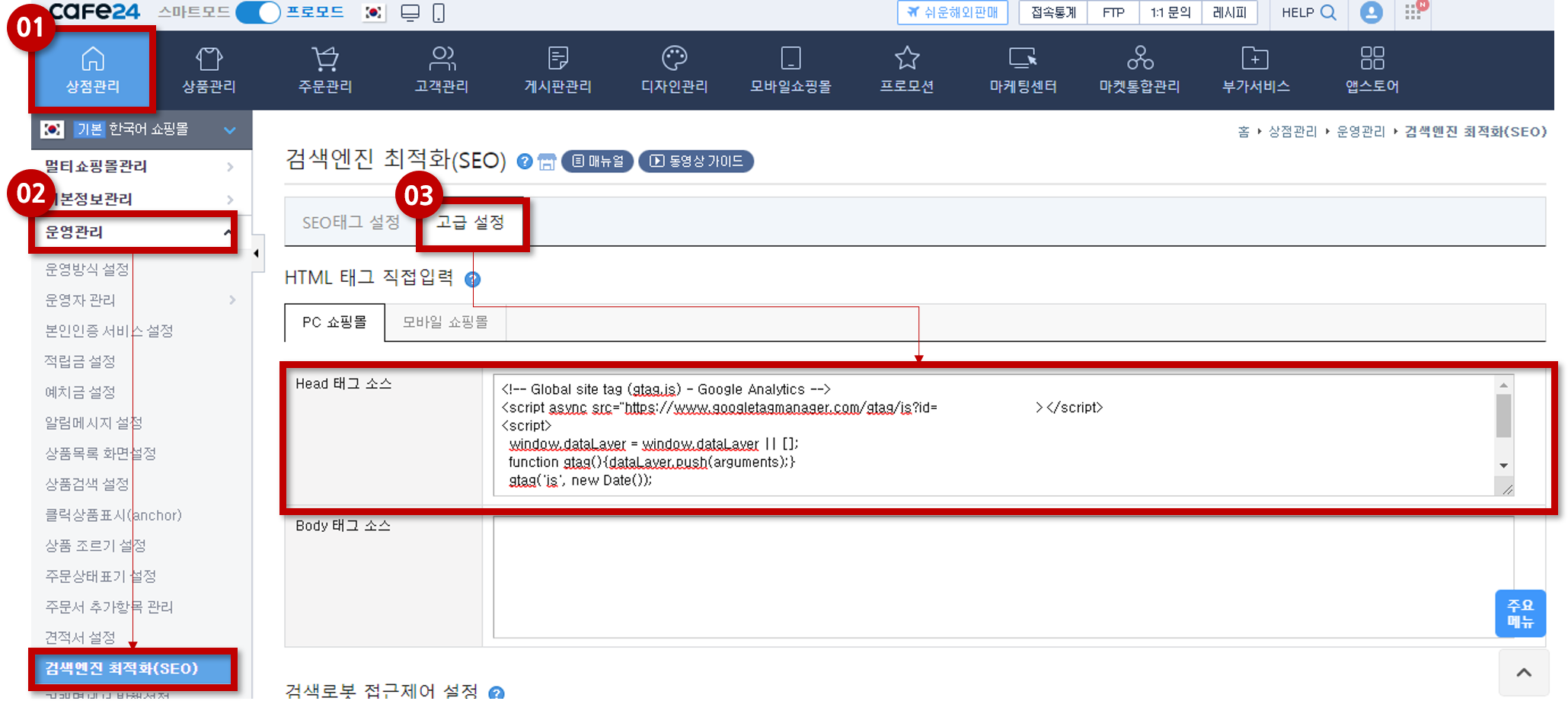The image size is (1568, 701).
Task: Click the Korean flag icon in top bar
Action: pyautogui.click(x=373, y=12)
